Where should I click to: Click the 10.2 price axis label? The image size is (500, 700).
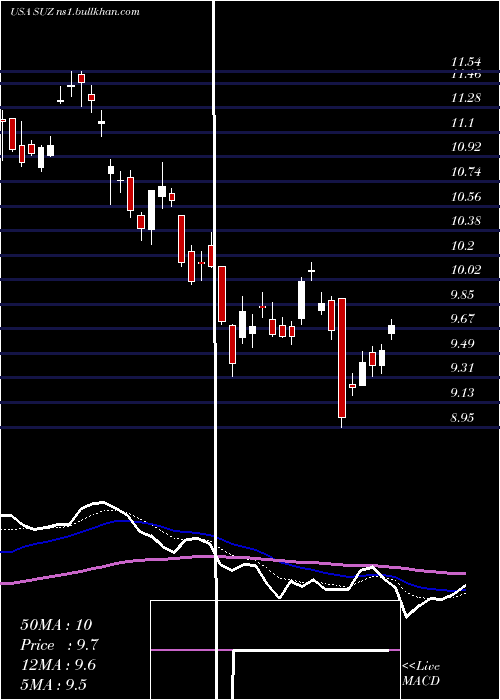click(x=462, y=246)
